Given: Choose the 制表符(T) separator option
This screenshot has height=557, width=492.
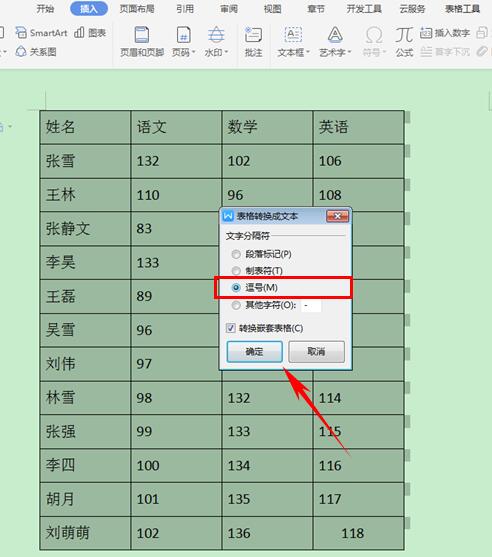Looking at the screenshot, I should tap(236, 271).
